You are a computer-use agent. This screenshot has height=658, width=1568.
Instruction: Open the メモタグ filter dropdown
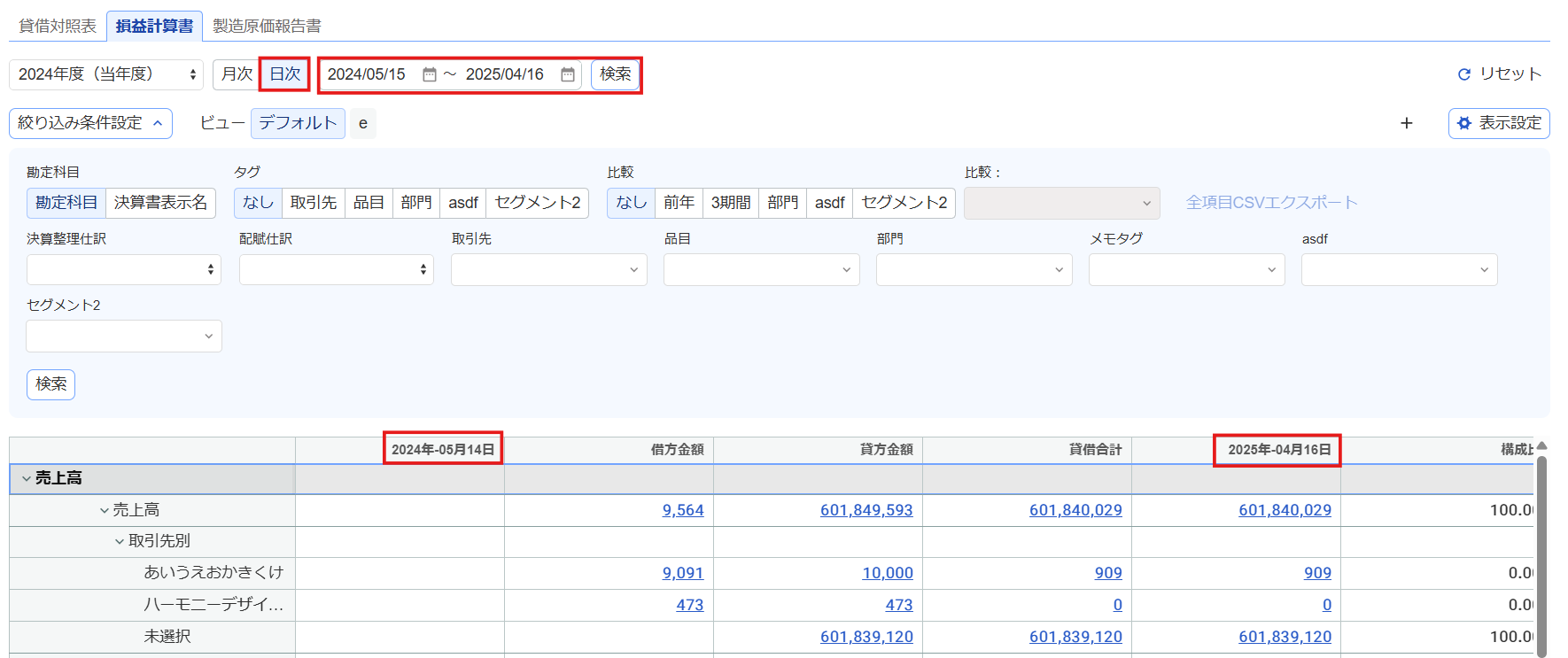(1187, 269)
